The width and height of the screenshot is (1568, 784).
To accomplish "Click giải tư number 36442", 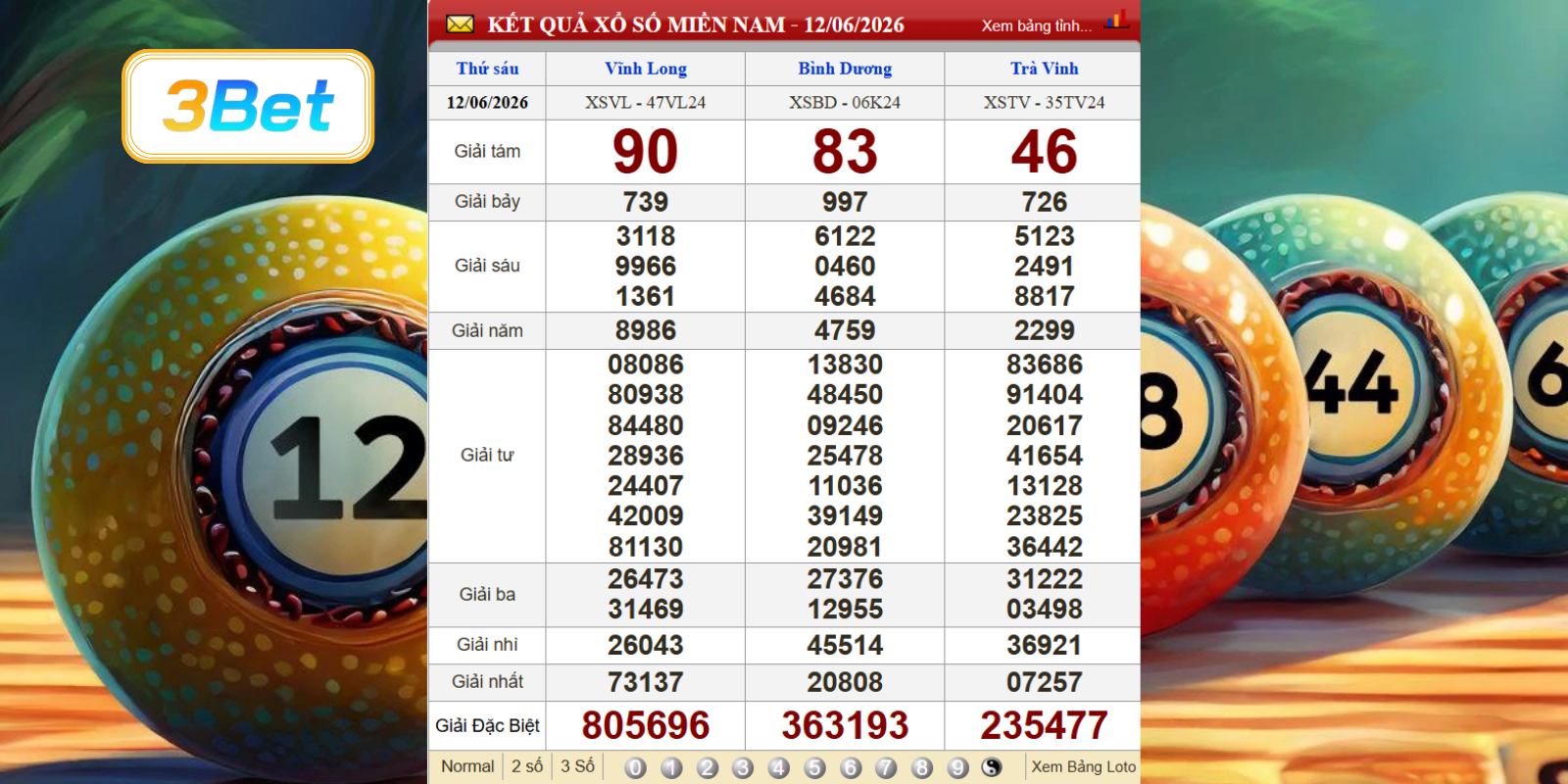I will tap(1045, 547).
